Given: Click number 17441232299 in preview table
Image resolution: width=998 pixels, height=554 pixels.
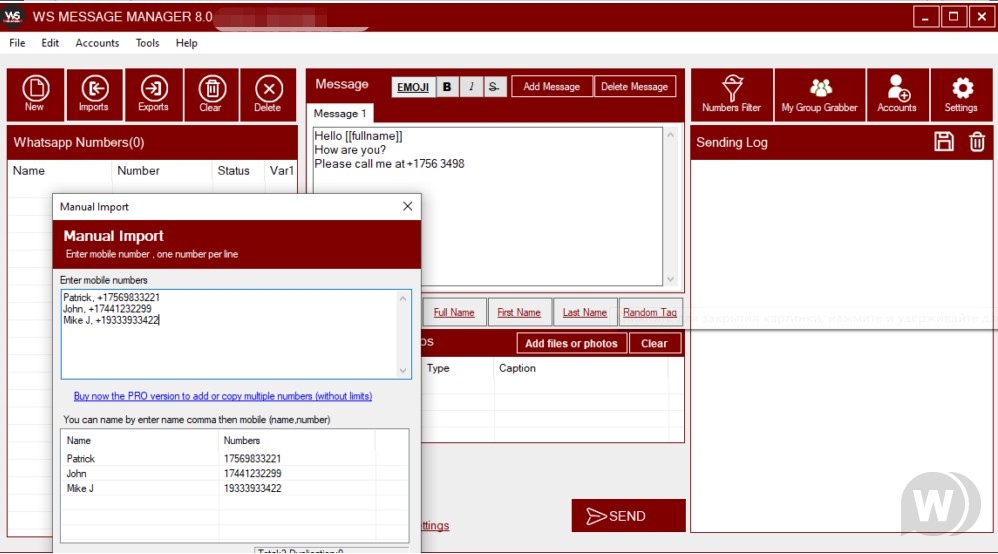Looking at the screenshot, I should [x=252, y=473].
